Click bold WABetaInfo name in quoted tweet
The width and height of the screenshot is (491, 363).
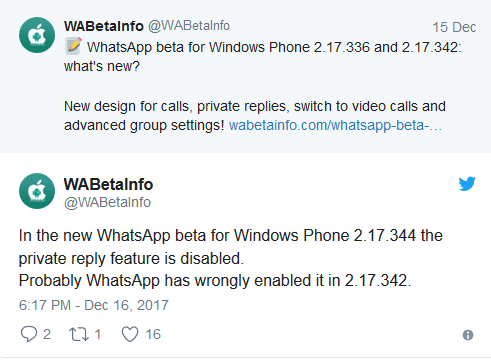pyautogui.click(x=104, y=26)
